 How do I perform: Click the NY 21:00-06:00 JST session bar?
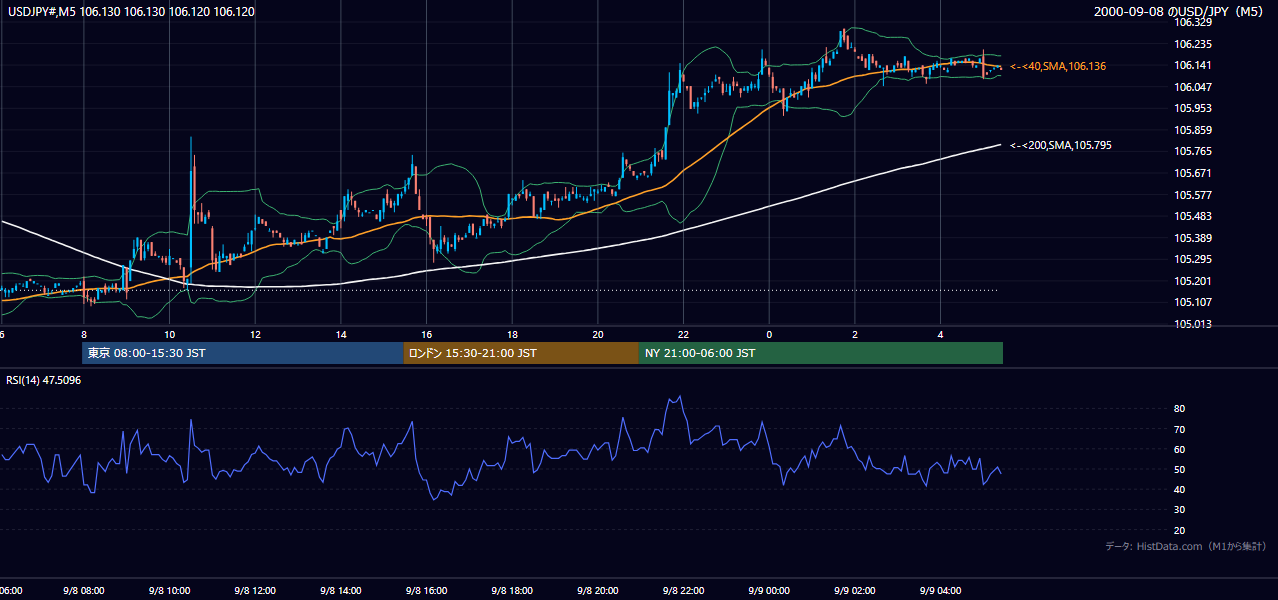click(x=821, y=353)
